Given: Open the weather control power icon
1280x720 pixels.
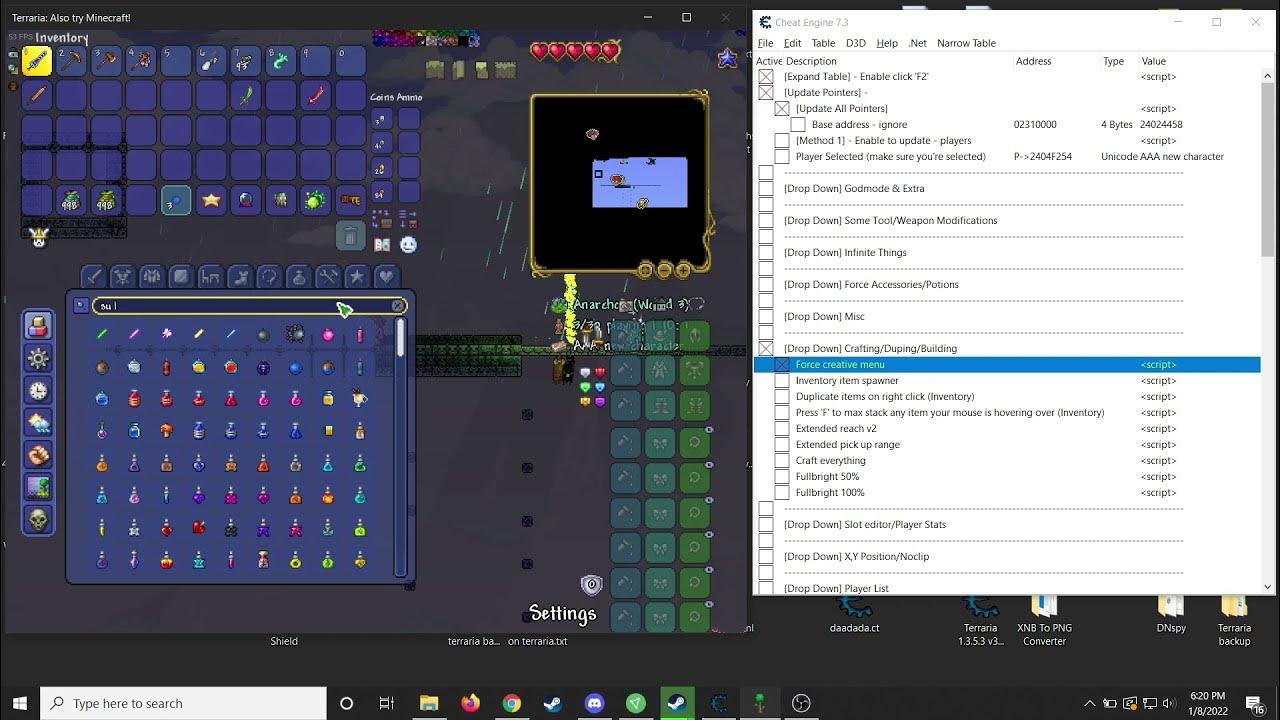Looking at the screenshot, I should click(37, 422).
